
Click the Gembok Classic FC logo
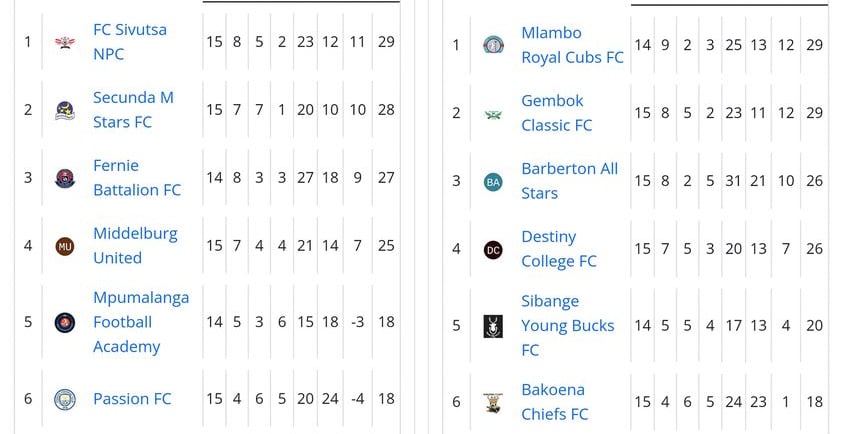(x=493, y=114)
